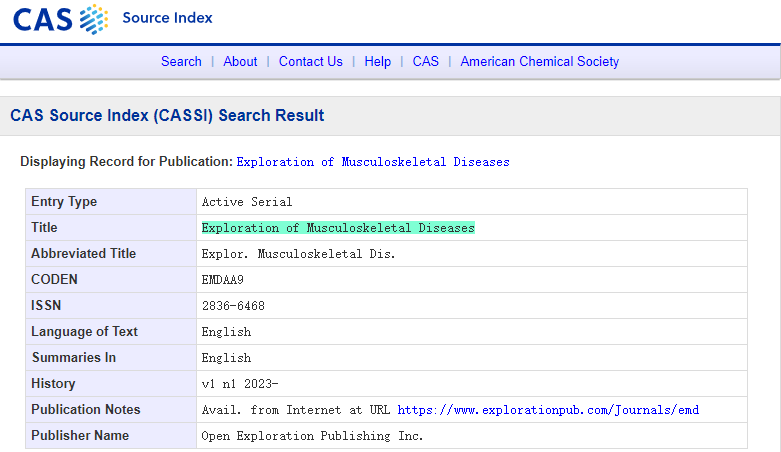
Task: Click the 'CAS Source Index (CASSI) Search Result' heading
Action: [167, 116]
